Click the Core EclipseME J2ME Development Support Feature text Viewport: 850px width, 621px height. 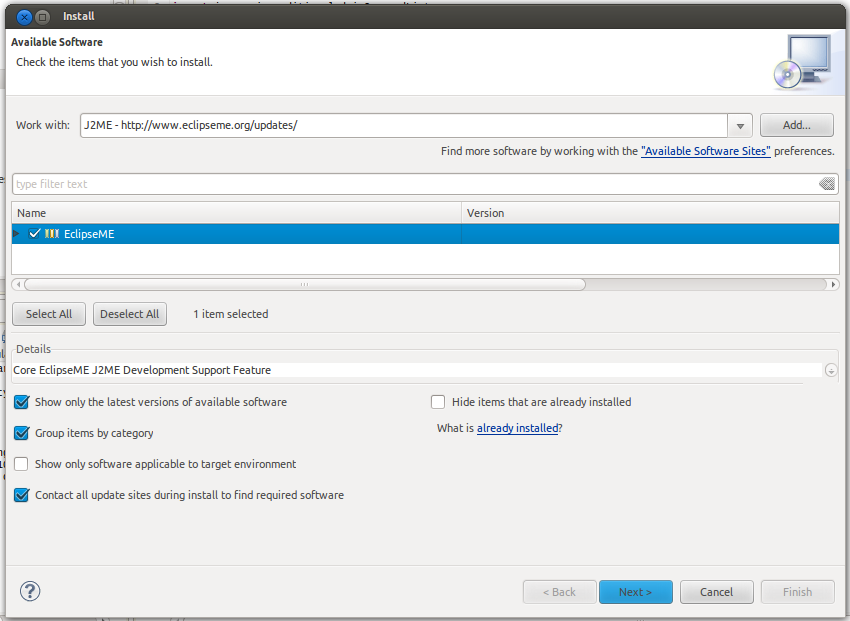(142, 370)
